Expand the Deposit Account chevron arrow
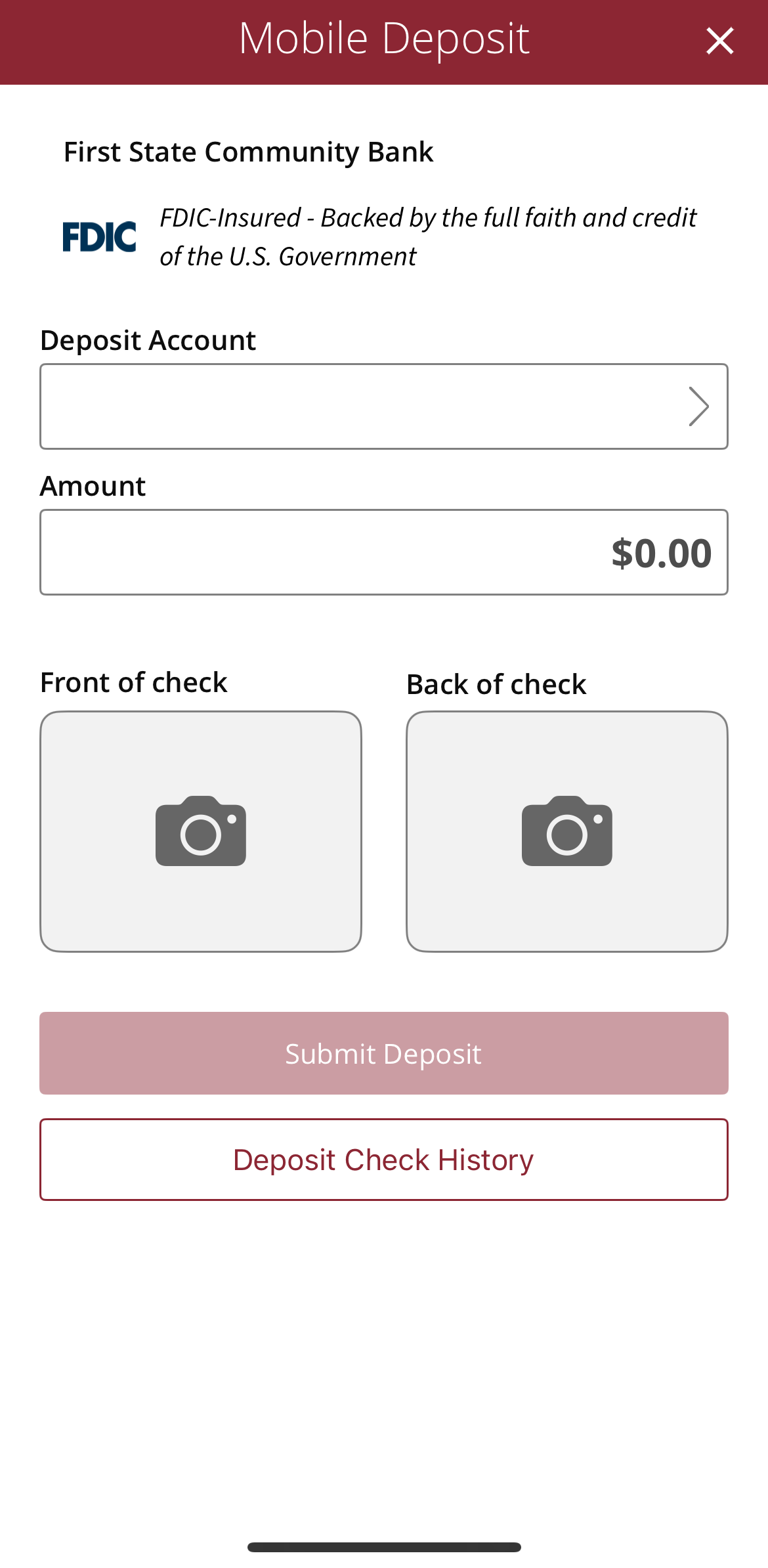 pos(698,406)
